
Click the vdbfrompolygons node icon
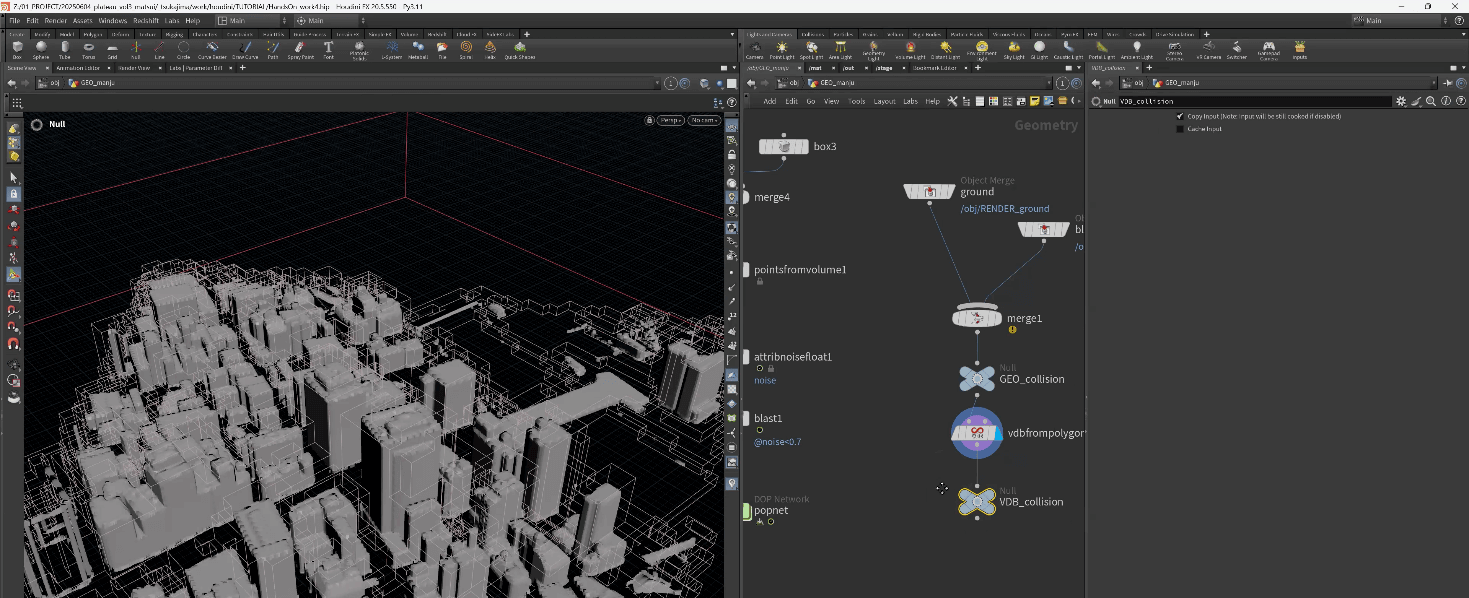976,433
